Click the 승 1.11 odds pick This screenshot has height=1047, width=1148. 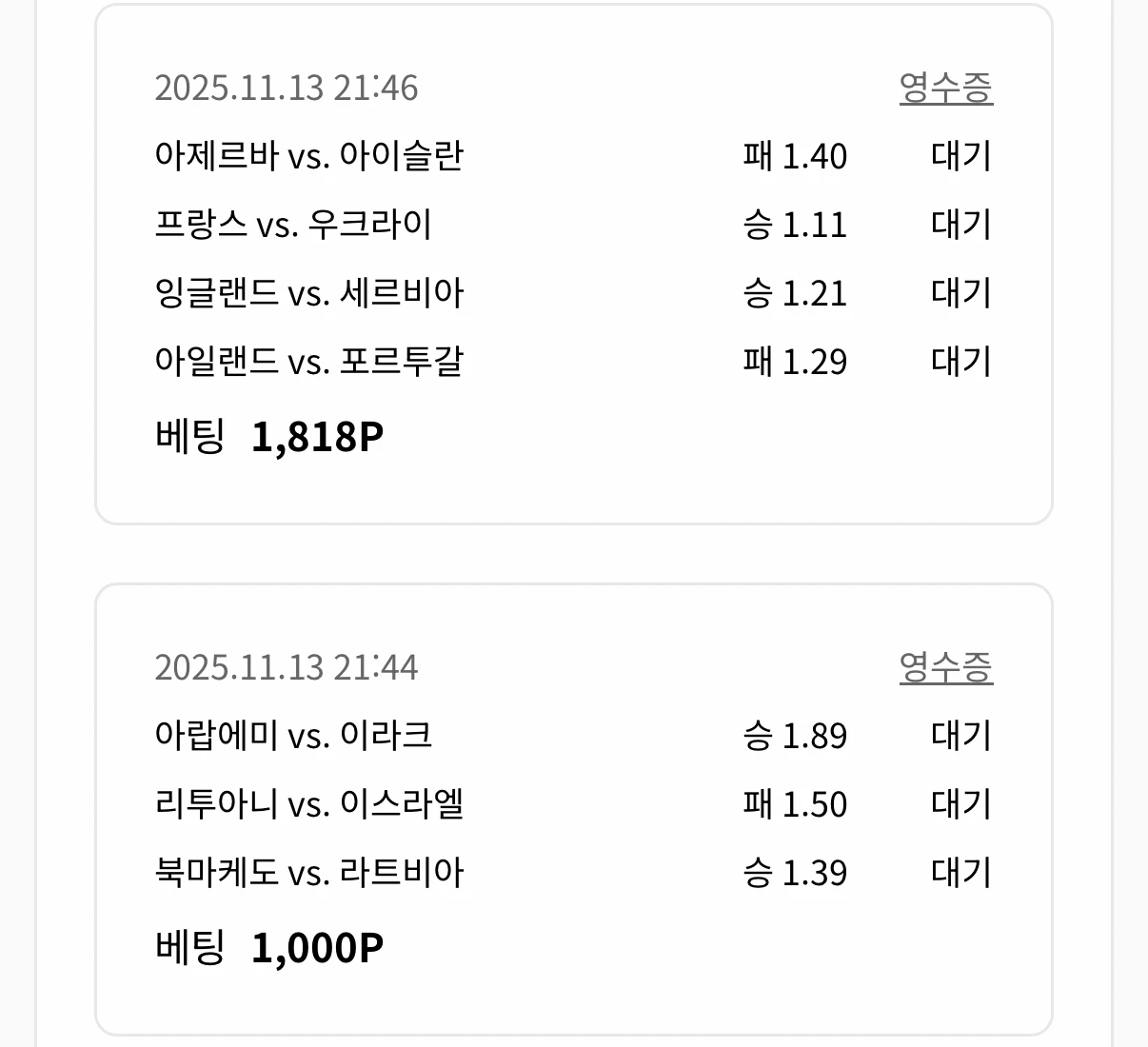(797, 225)
